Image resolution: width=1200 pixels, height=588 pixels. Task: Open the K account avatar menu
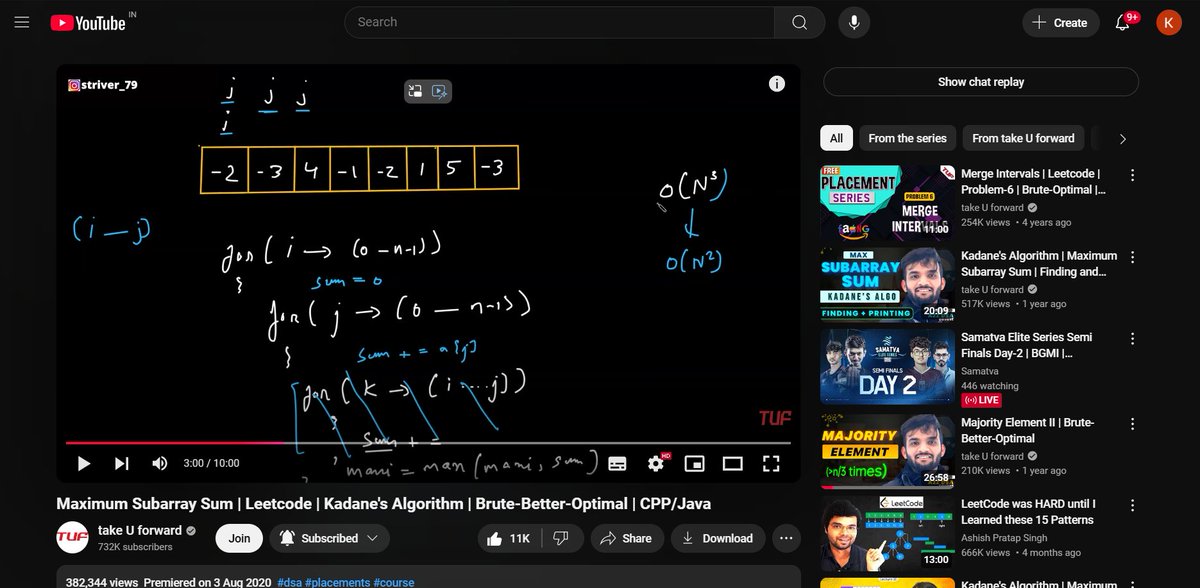1169,22
